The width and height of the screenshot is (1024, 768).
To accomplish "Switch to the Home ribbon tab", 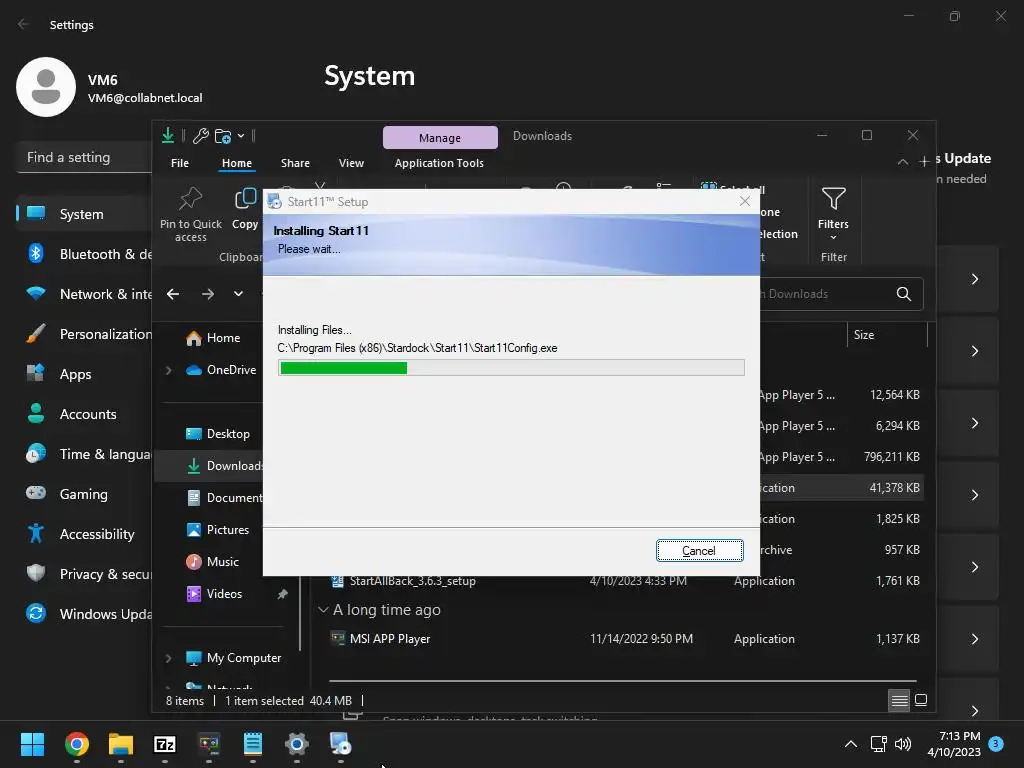I will click(236, 163).
